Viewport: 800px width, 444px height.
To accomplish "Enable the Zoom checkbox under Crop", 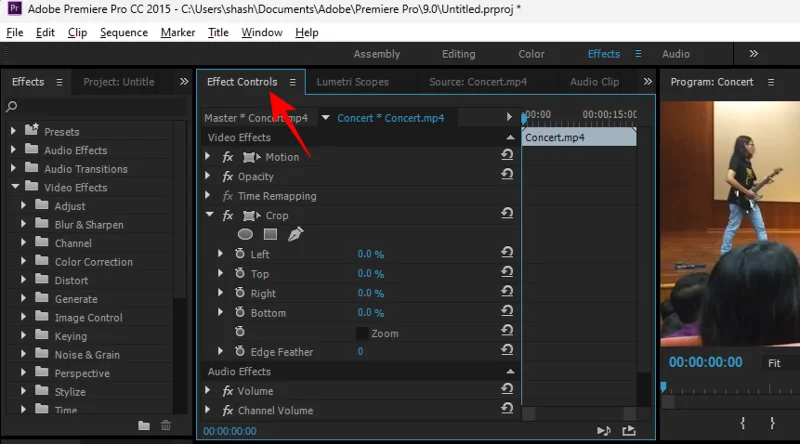I will [x=362, y=333].
